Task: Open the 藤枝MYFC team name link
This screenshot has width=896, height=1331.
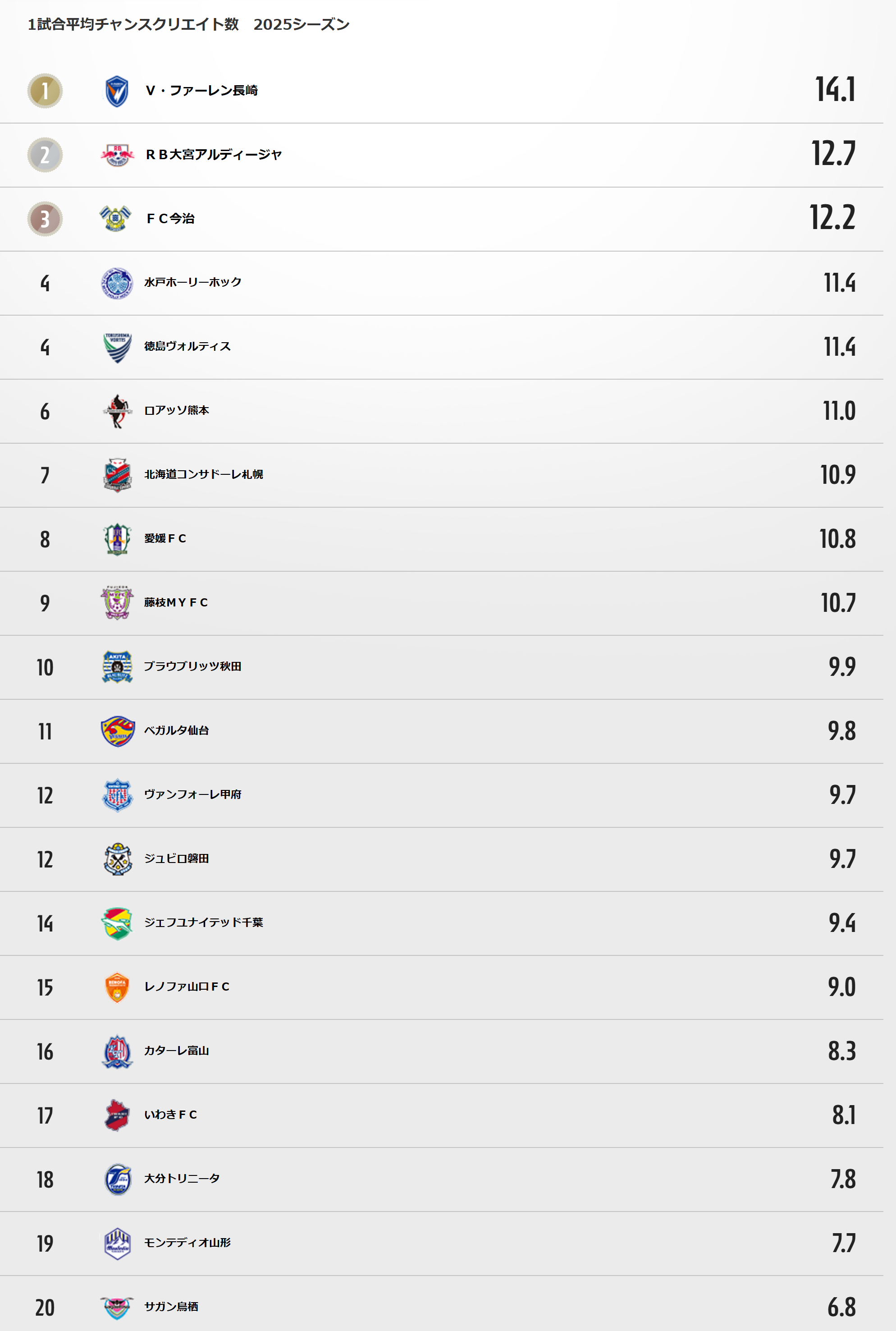Action: pyautogui.click(x=176, y=602)
